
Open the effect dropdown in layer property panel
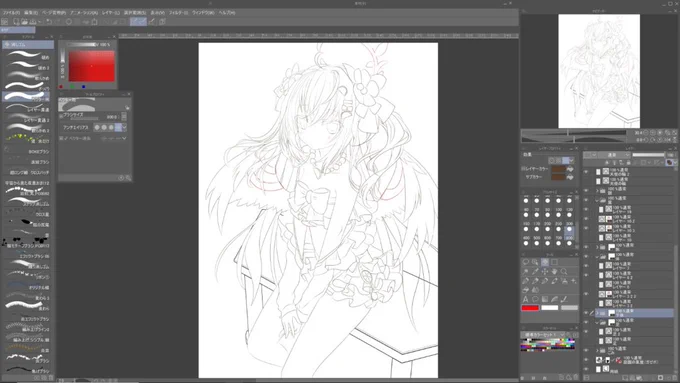[572, 160]
